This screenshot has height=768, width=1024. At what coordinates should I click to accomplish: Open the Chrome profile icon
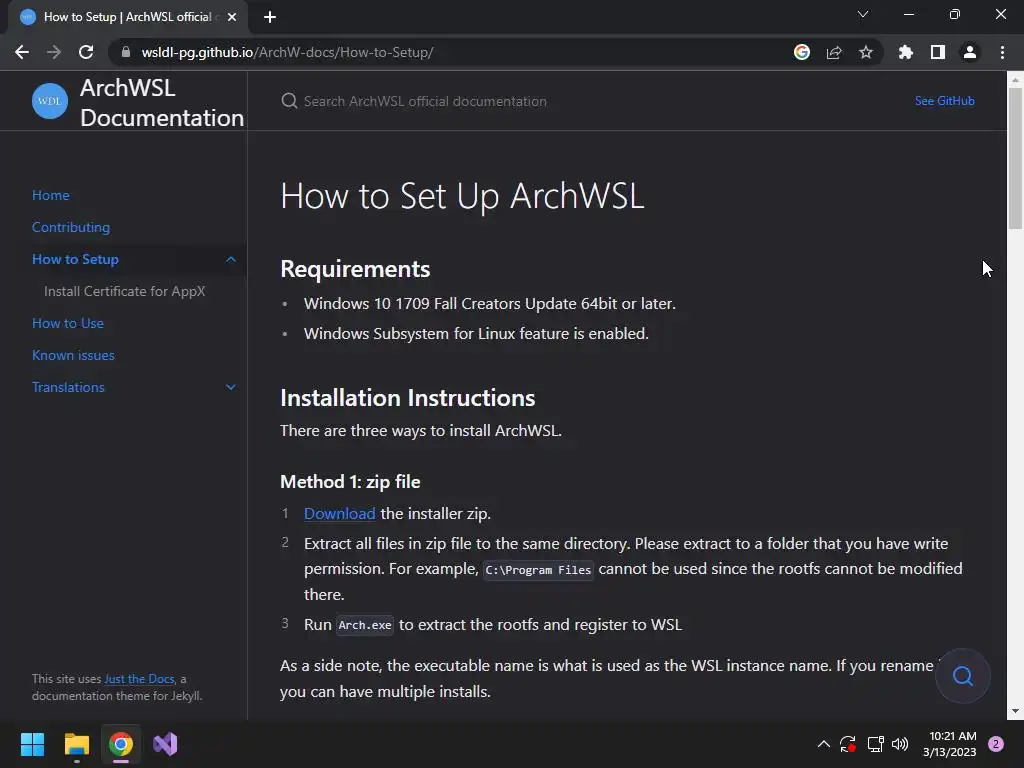(970, 52)
